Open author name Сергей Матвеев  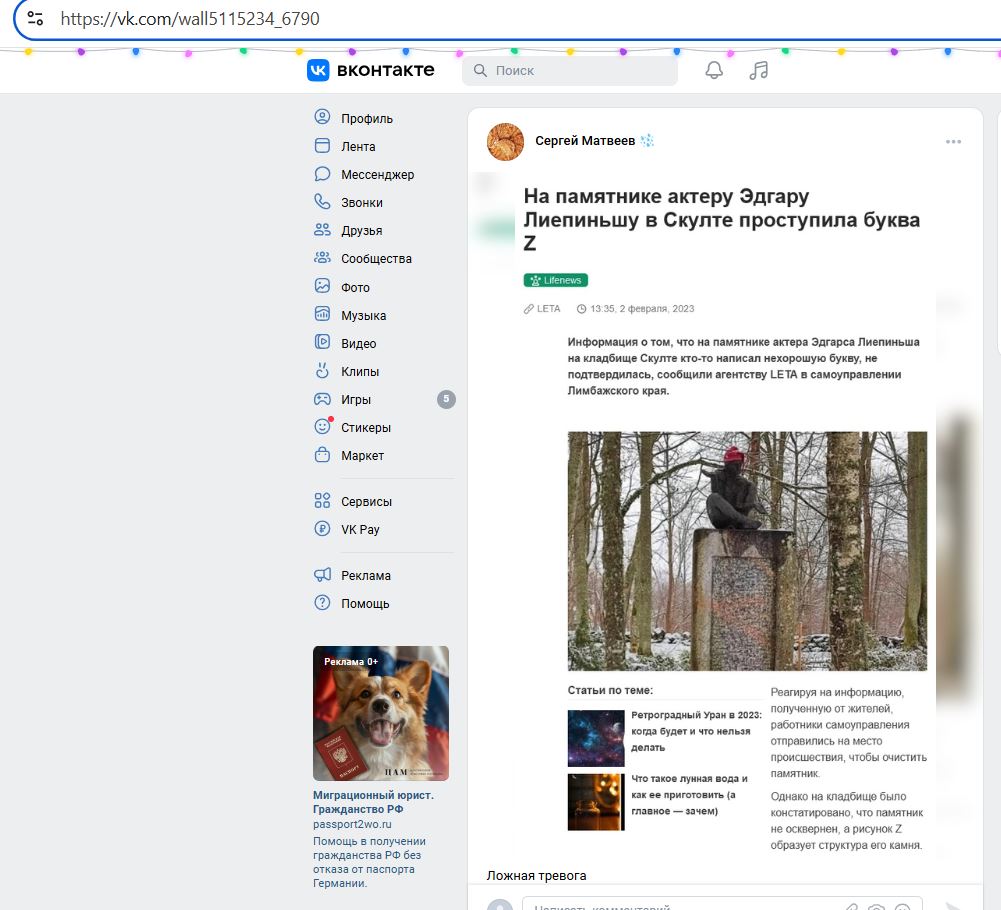[x=585, y=140]
